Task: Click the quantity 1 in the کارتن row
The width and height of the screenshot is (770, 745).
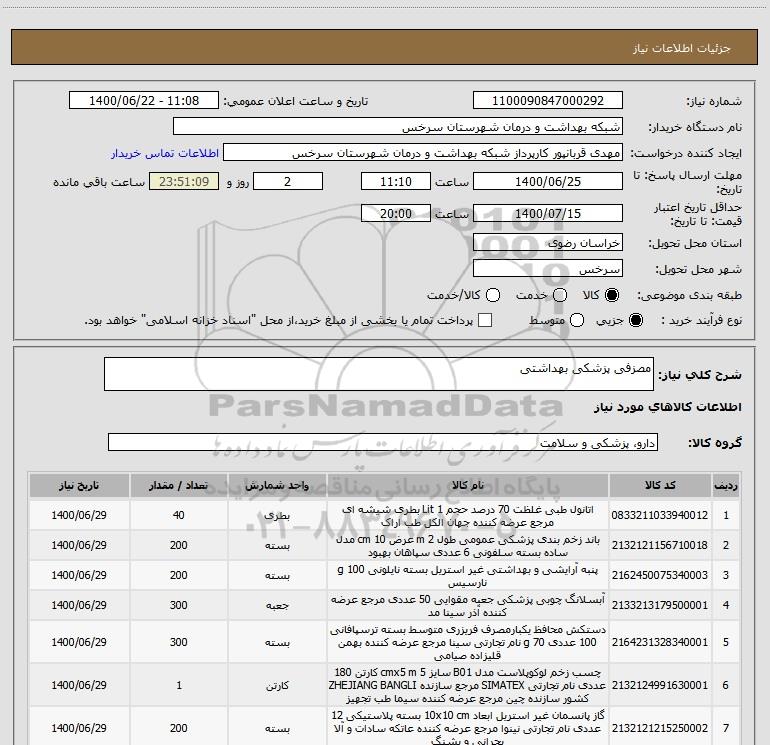Action: [x=179, y=685]
